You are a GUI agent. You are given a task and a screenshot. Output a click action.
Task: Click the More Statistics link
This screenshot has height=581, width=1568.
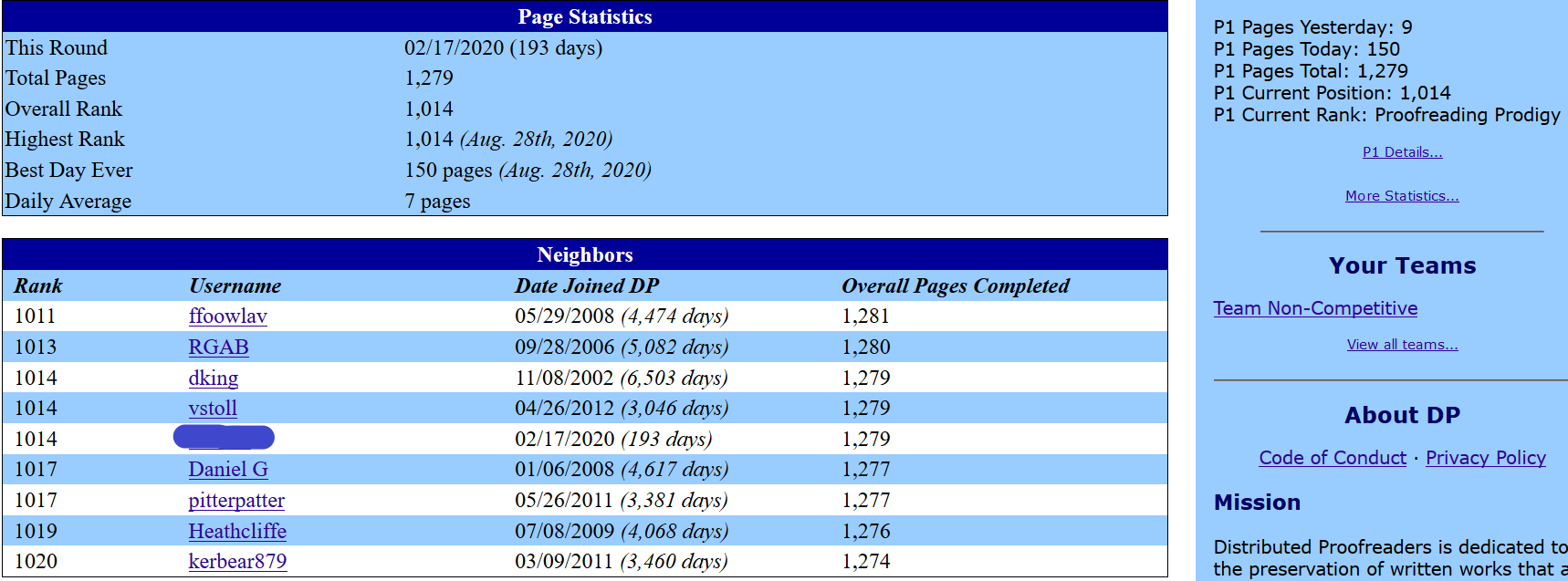tap(1402, 196)
